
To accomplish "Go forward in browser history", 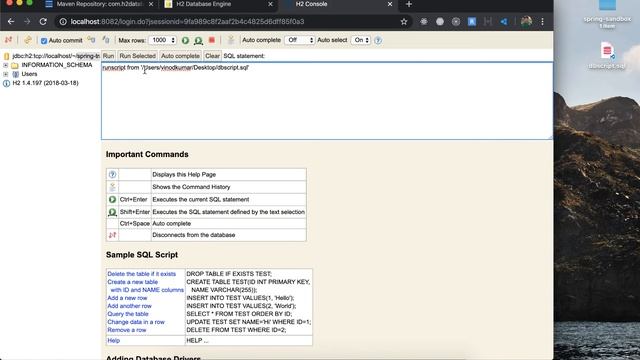I will tap(27, 22).
